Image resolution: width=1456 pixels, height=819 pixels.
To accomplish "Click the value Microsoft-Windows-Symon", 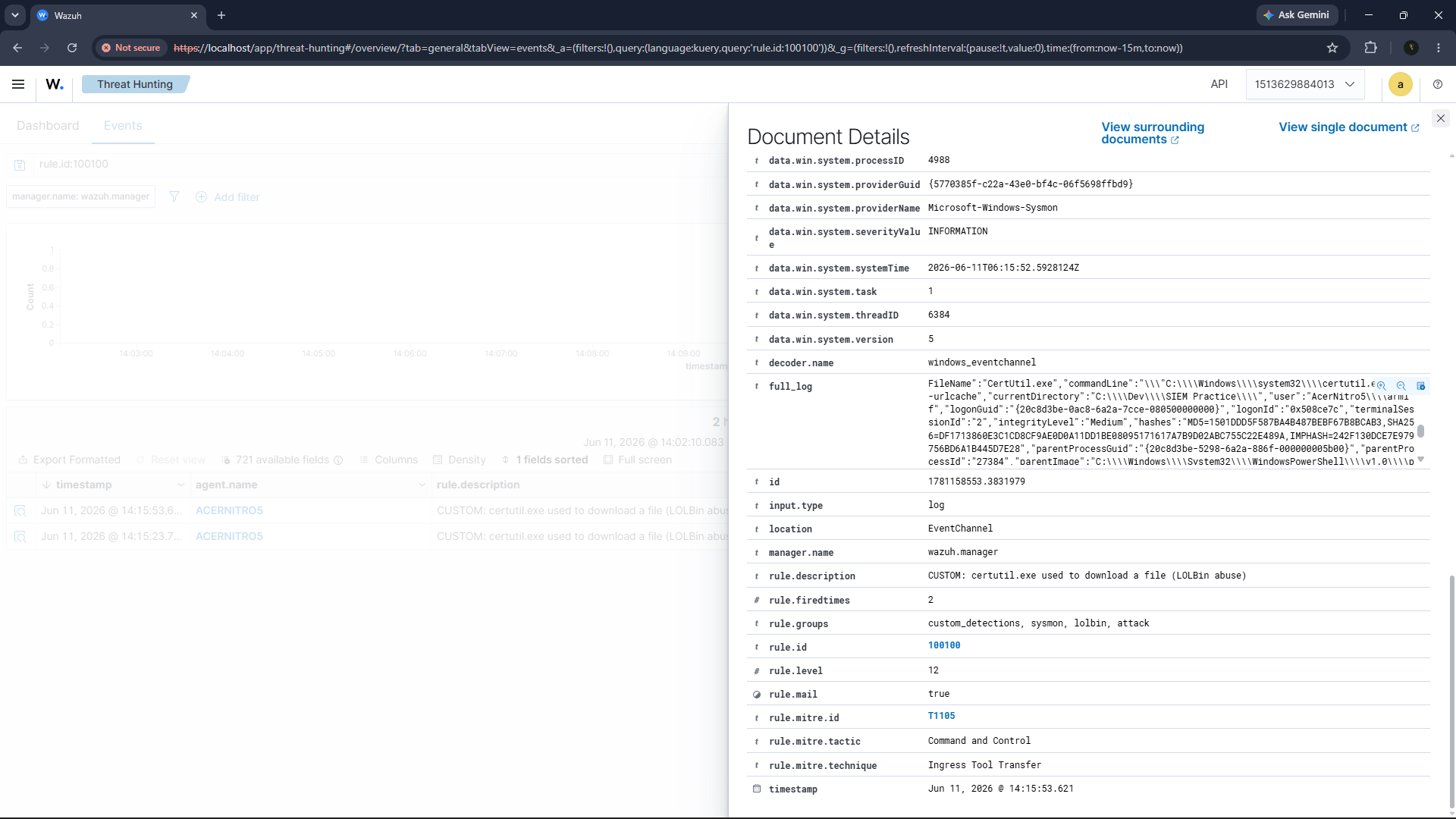I will 993,208.
